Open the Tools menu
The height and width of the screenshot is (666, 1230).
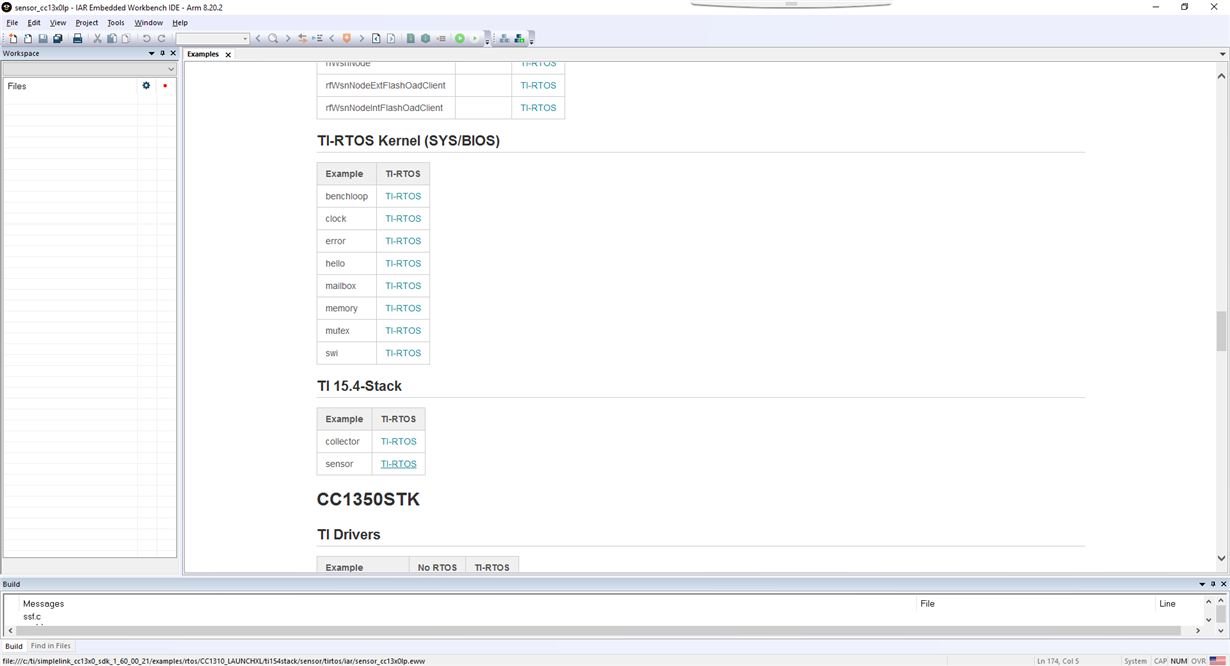point(116,22)
